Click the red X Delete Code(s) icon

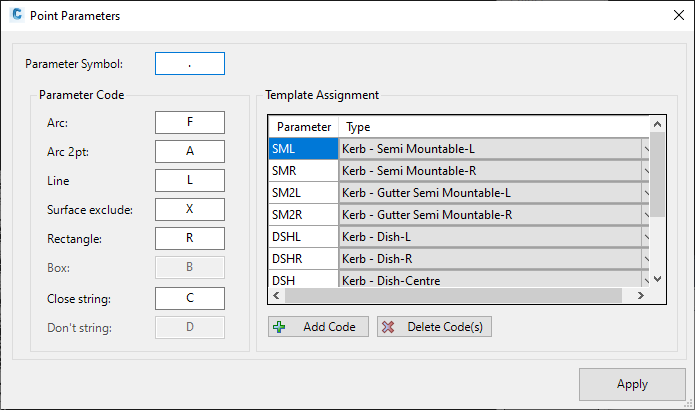388,327
